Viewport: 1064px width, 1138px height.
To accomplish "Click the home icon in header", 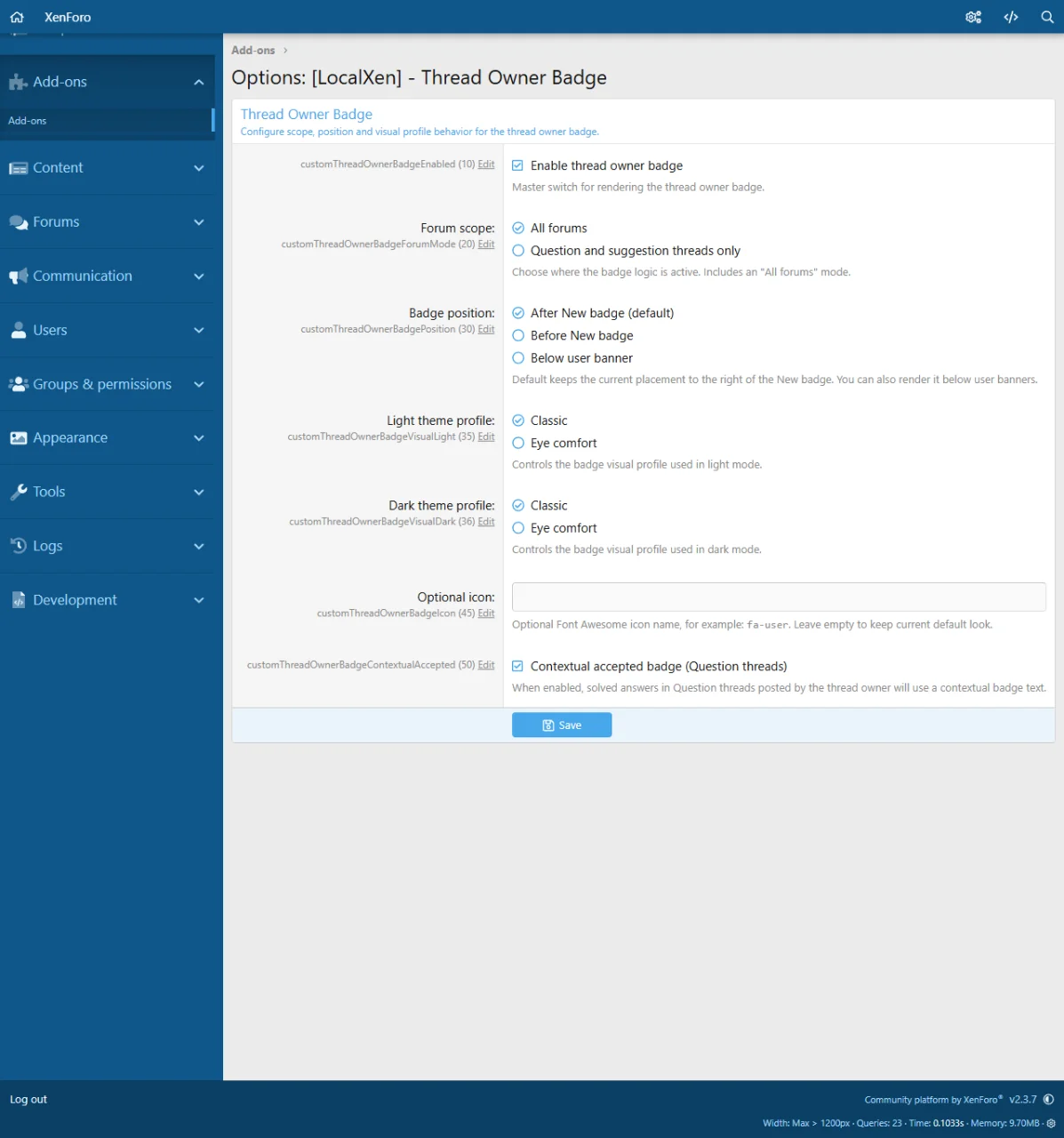I will pyautogui.click(x=17, y=17).
